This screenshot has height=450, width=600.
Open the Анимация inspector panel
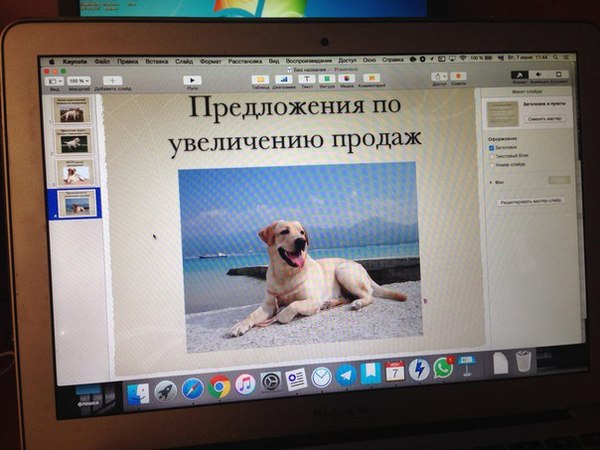point(541,75)
